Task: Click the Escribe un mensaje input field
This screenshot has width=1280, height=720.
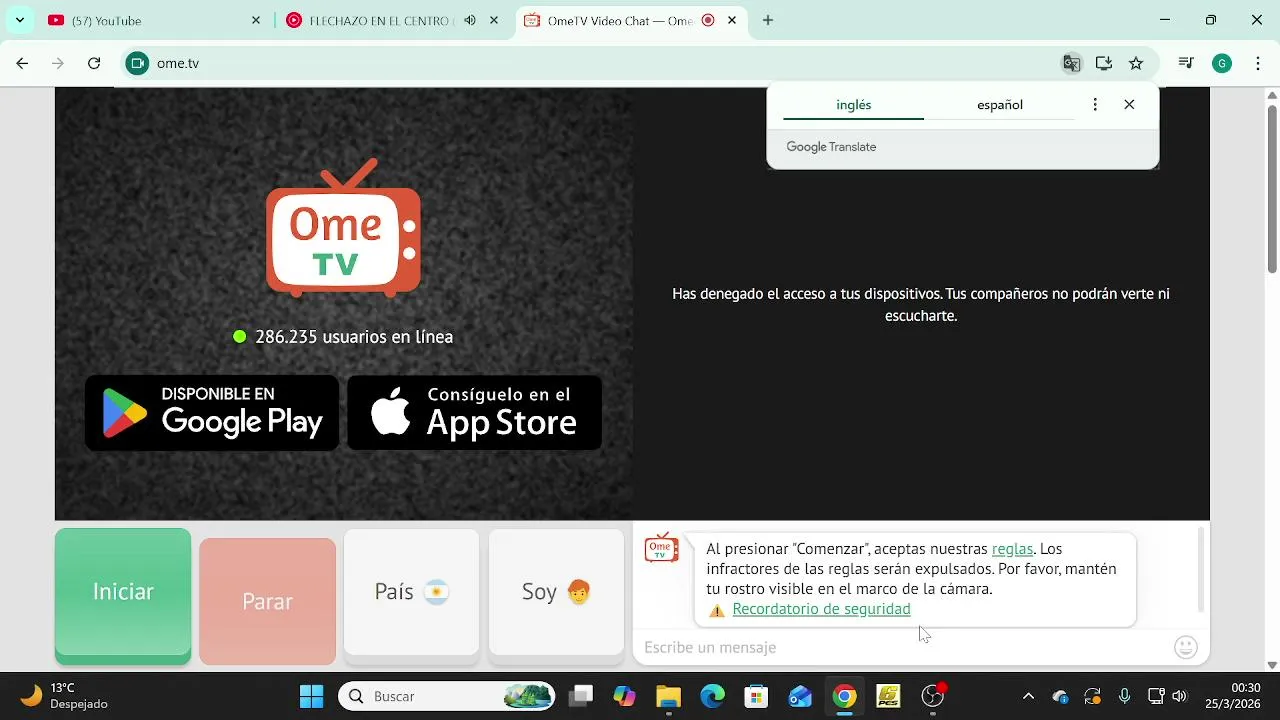Action: 902,648
